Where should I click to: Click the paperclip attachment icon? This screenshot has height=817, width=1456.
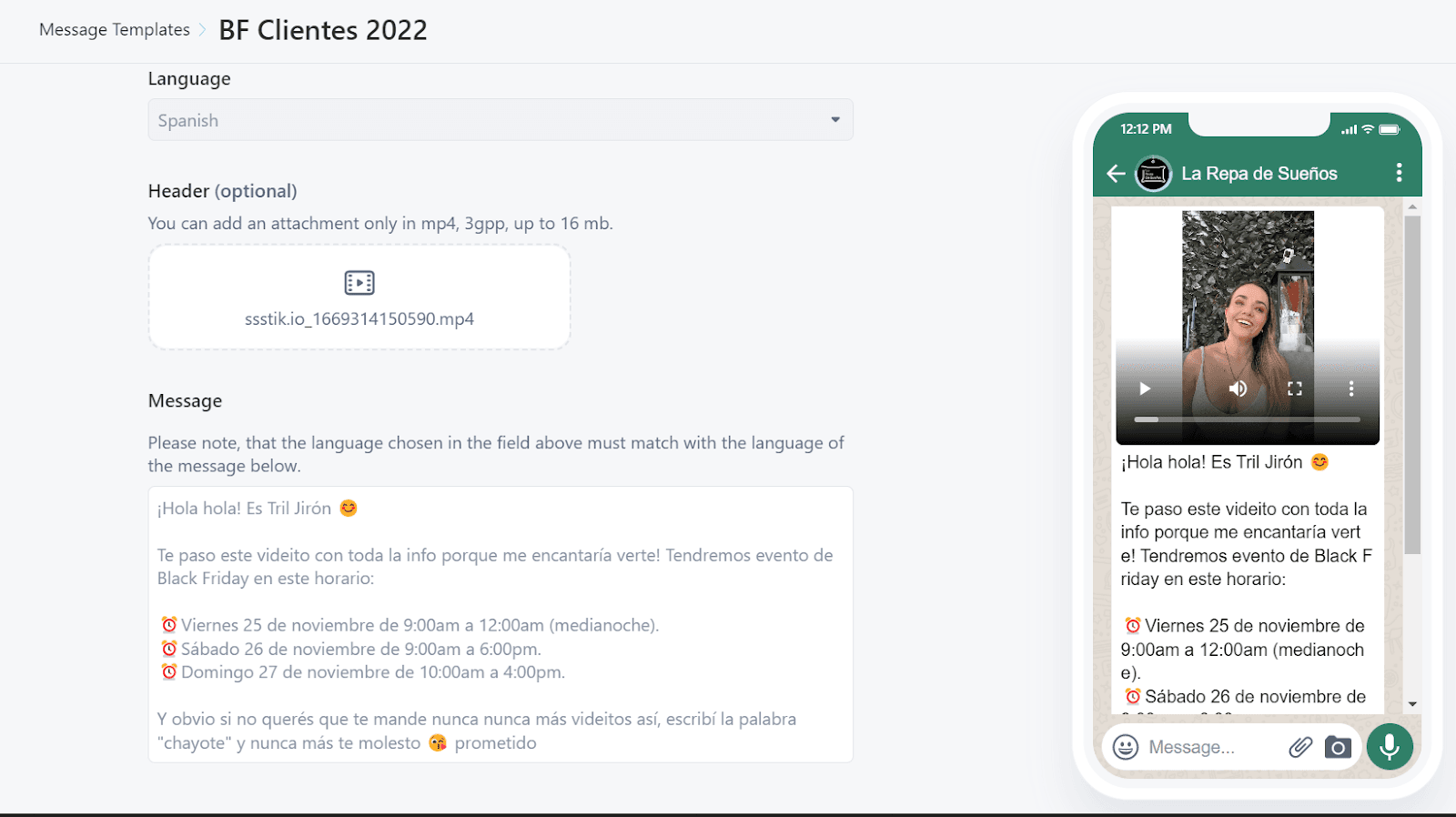click(x=1300, y=747)
